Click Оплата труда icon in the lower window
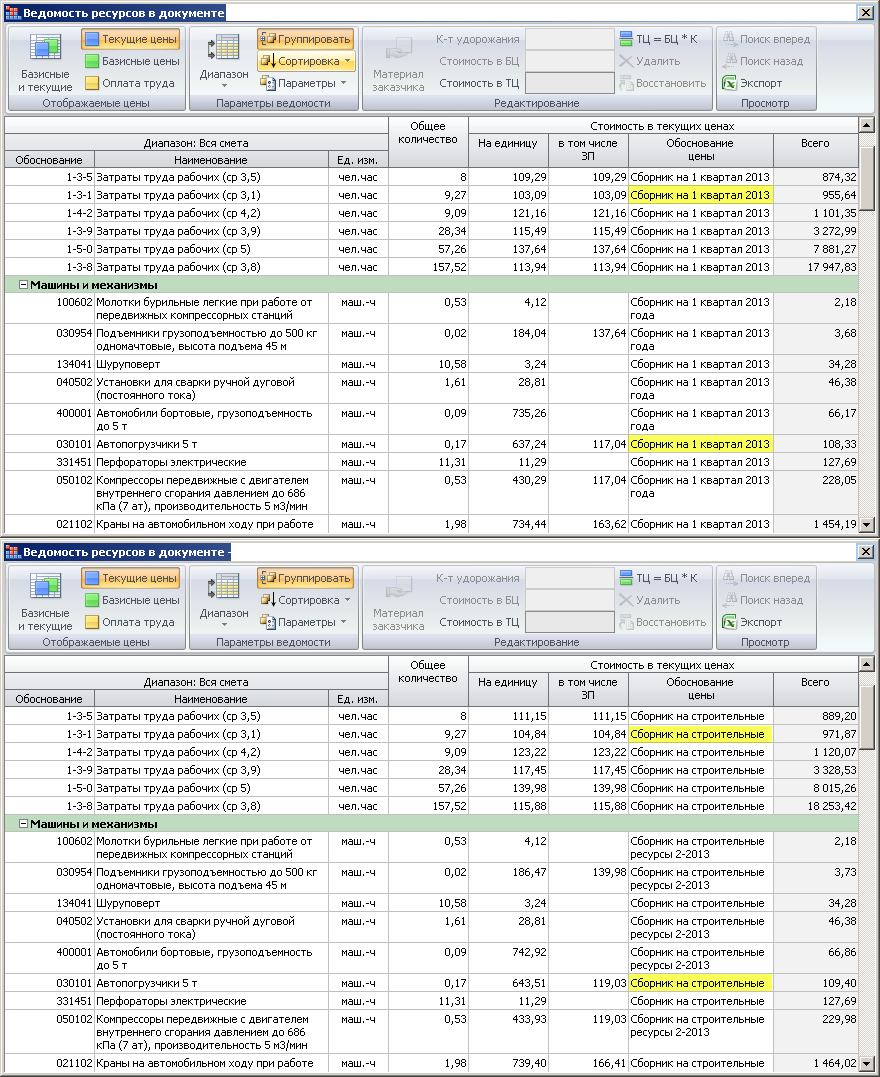Viewport: 880px width, 1077px height. pos(92,622)
